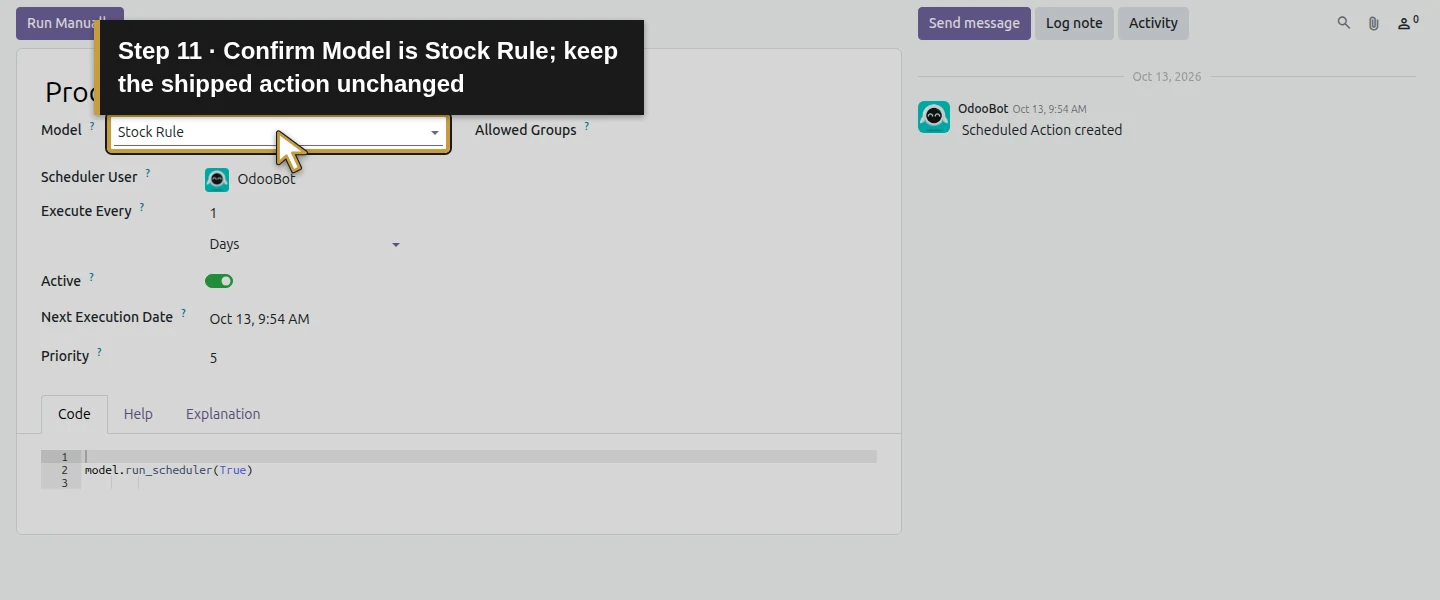This screenshot has width=1440, height=600.
Task: Click the search icon in chatter
Action: [x=1344, y=23]
